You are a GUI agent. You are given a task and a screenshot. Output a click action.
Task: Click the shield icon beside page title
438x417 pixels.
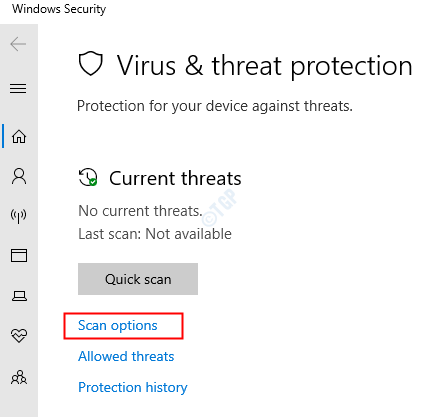(x=90, y=63)
